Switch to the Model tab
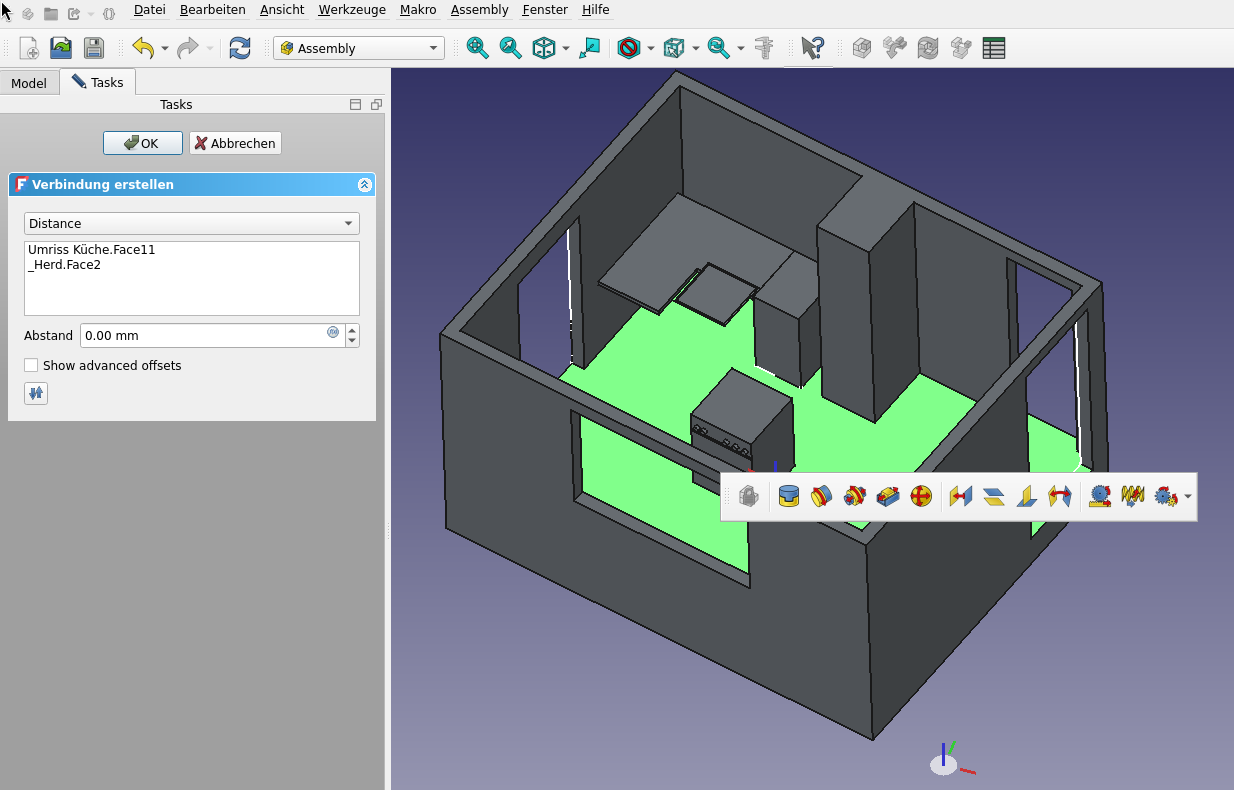The height and width of the screenshot is (790, 1234). click(x=29, y=83)
